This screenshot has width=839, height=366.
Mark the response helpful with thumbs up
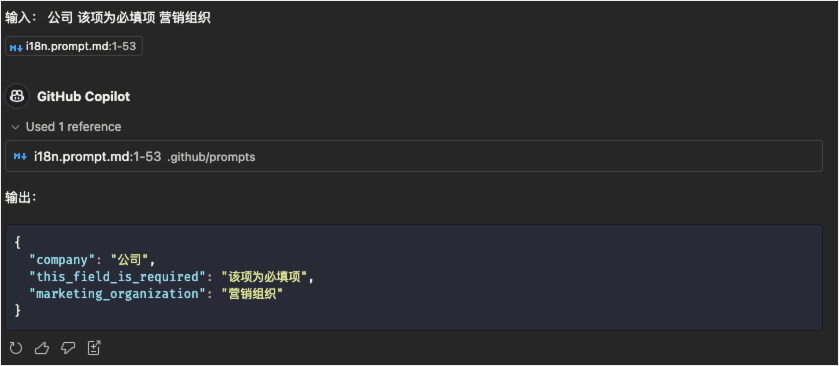(42, 348)
